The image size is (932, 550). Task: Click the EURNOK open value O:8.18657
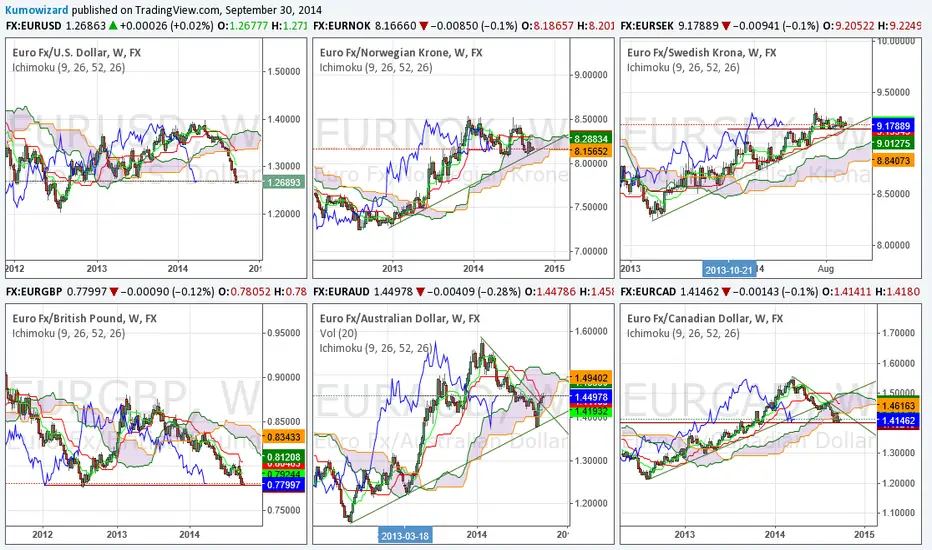coord(547,26)
